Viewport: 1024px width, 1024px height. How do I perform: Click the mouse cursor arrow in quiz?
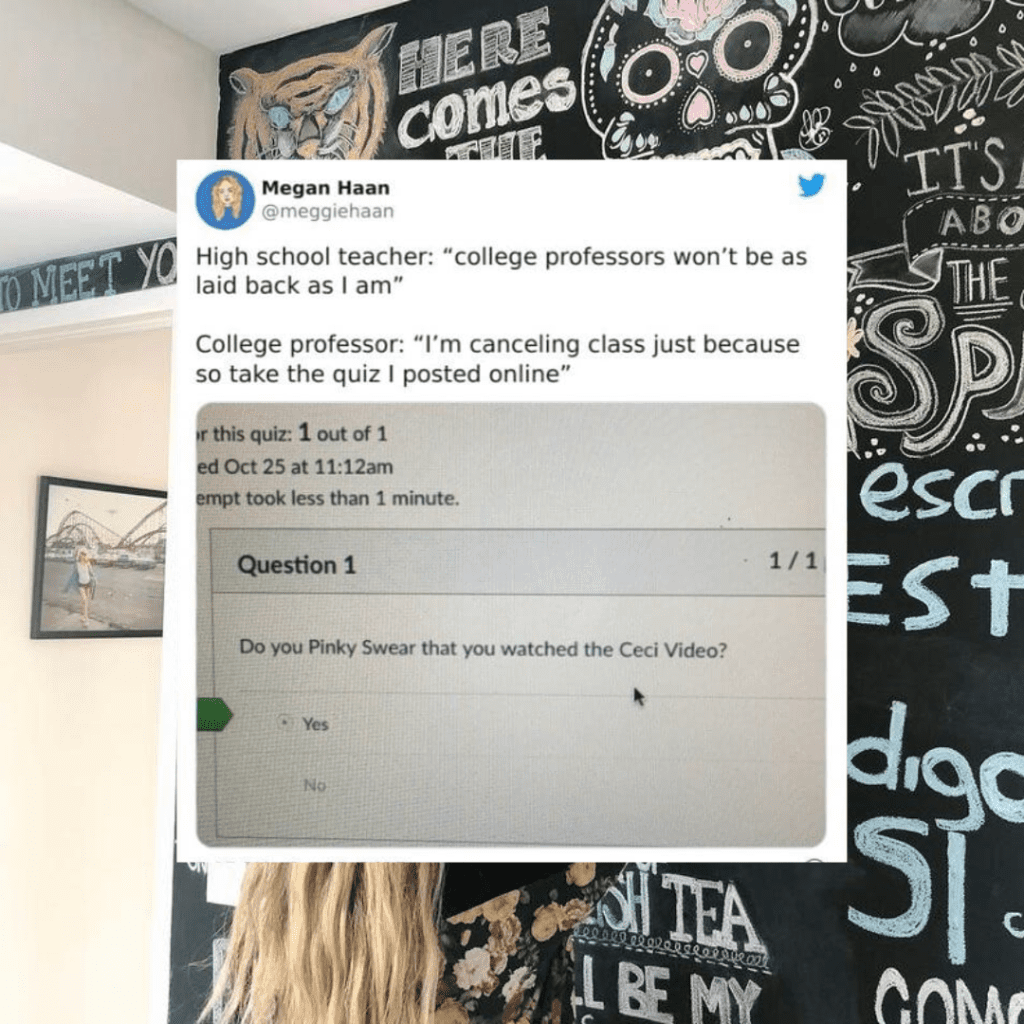point(639,697)
